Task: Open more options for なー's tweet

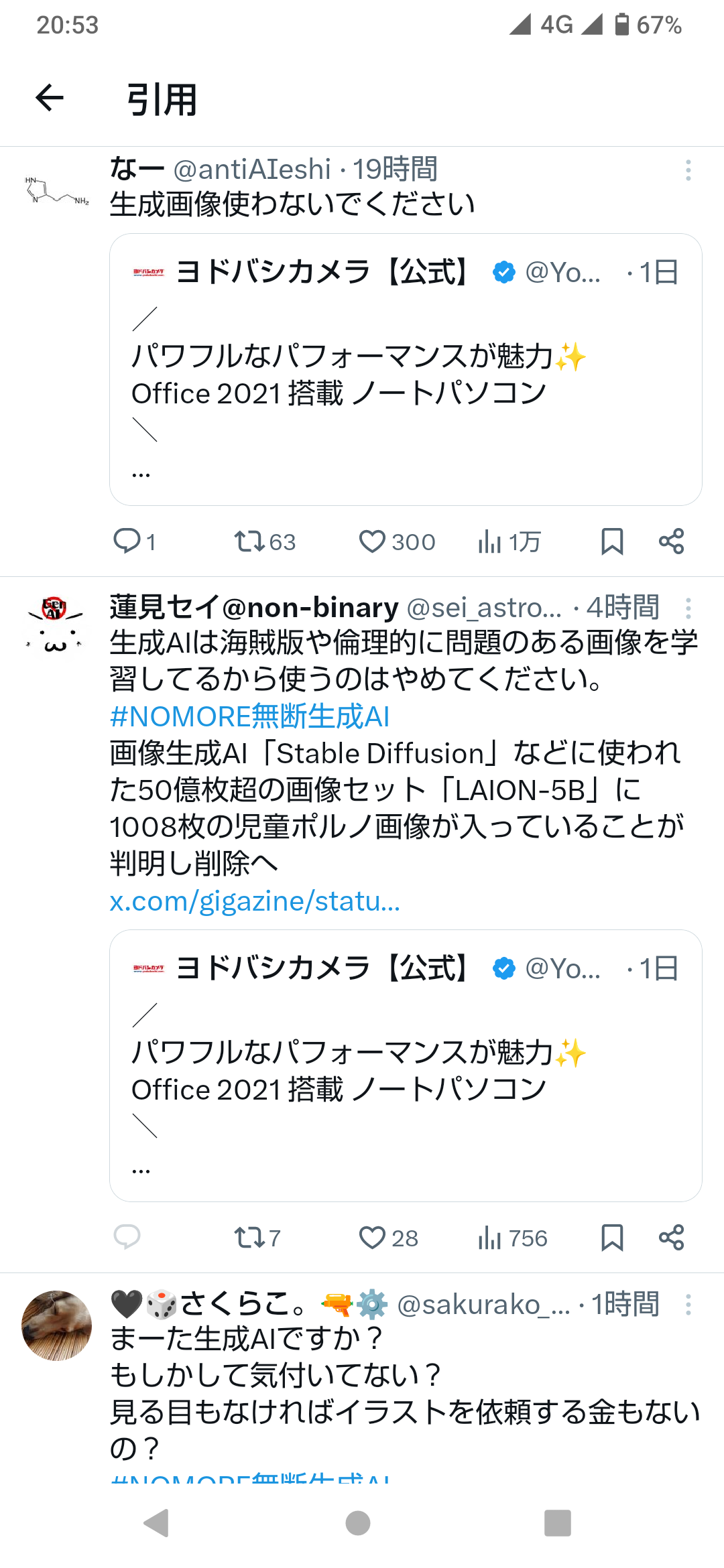Action: click(x=688, y=170)
